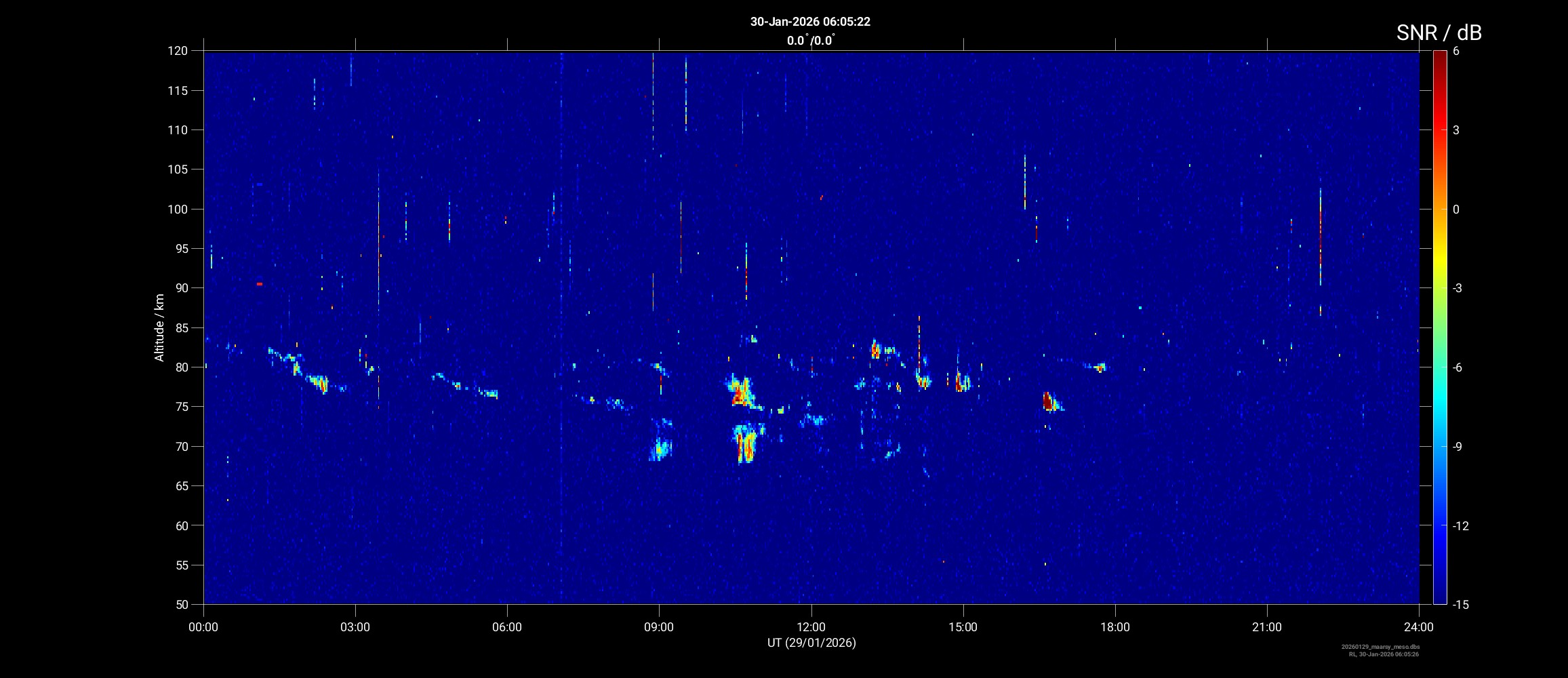The image size is (1568, 678).
Task: Click the plot title '30-Jan-2026 06:05:22'
Action: tap(810, 22)
